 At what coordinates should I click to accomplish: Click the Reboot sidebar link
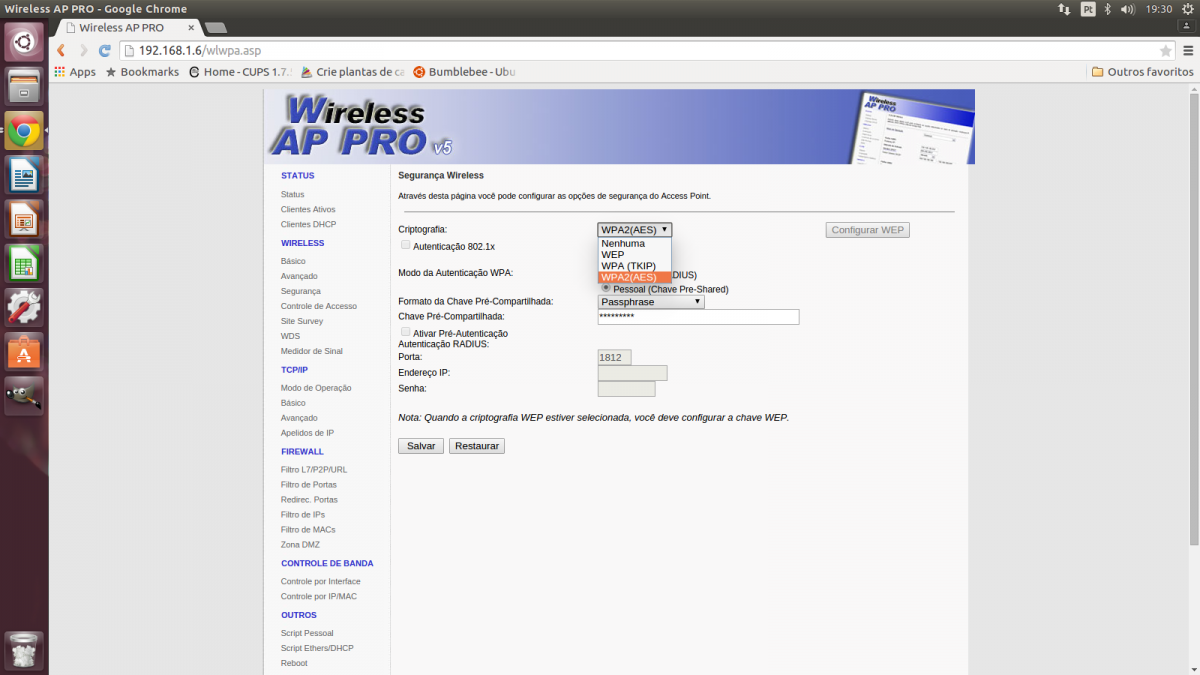[x=294, y=663]
